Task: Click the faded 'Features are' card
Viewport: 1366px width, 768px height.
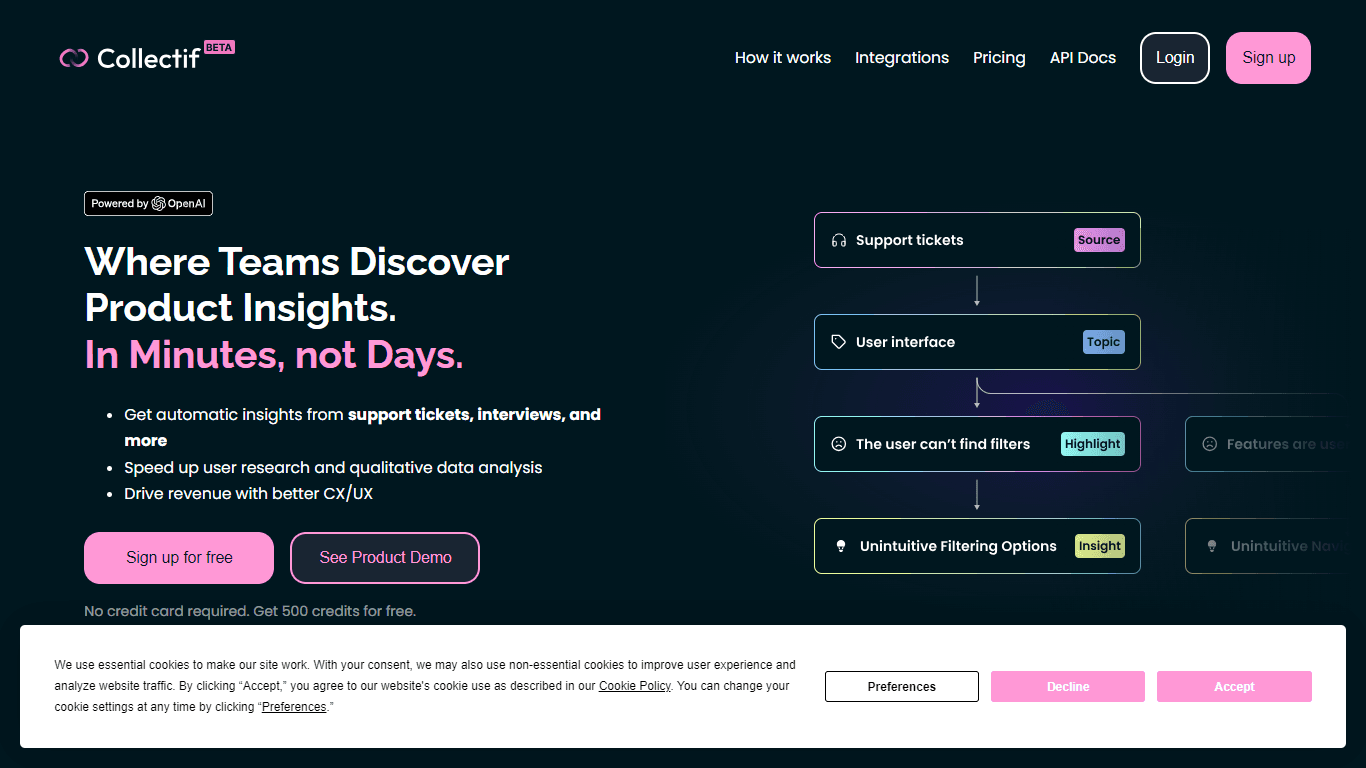Action: point(1267,444)
